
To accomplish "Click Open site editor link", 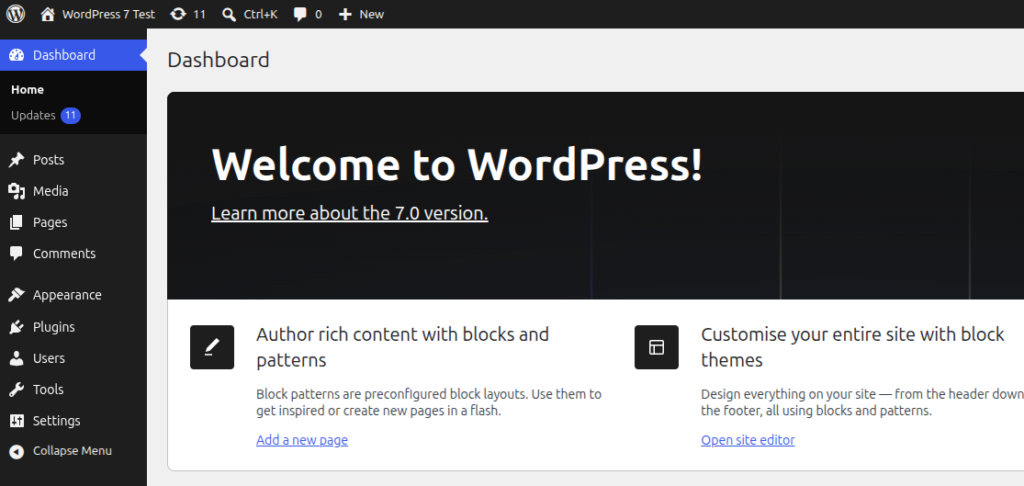I will (748, 440).
